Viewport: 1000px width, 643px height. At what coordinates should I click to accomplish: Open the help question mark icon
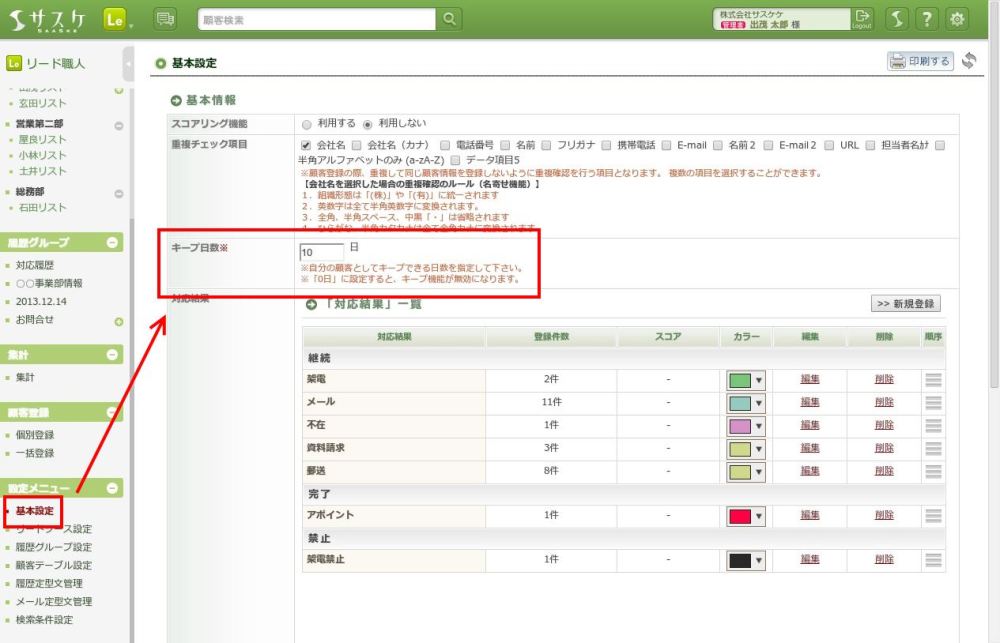pyautogui.click(x=927, y=19)
